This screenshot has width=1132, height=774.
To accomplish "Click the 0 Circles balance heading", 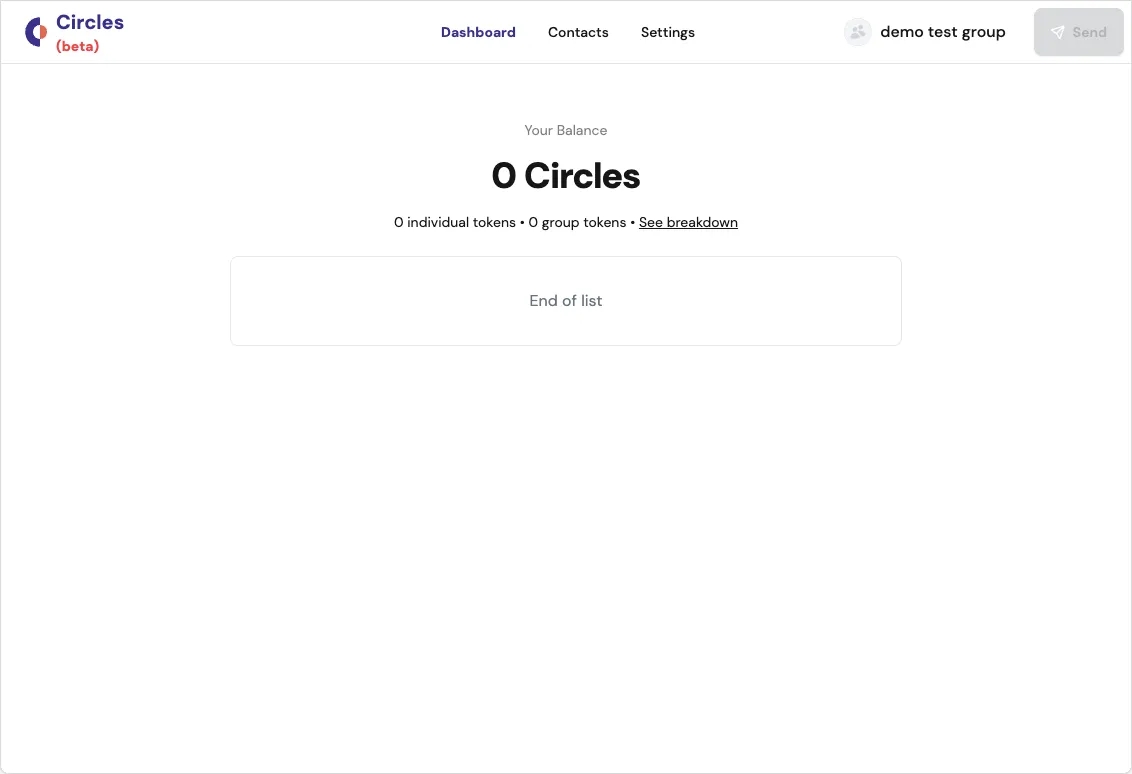I will 566,176.
